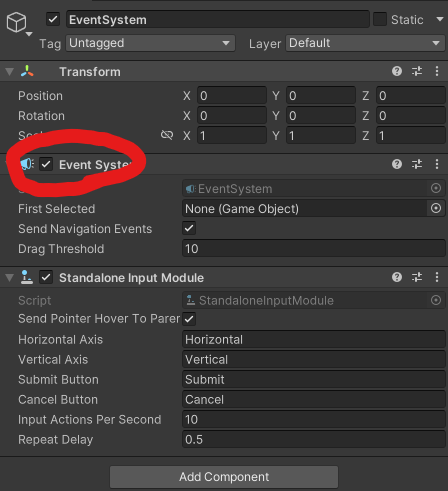
Task: Disable Standalone Input Module checkbox
Action: (46, 277)
